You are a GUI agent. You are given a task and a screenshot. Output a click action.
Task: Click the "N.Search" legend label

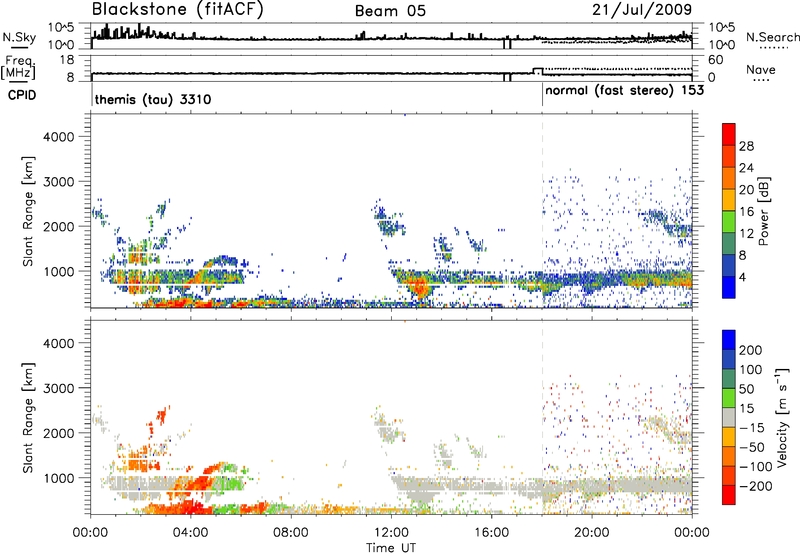(772, 37)
